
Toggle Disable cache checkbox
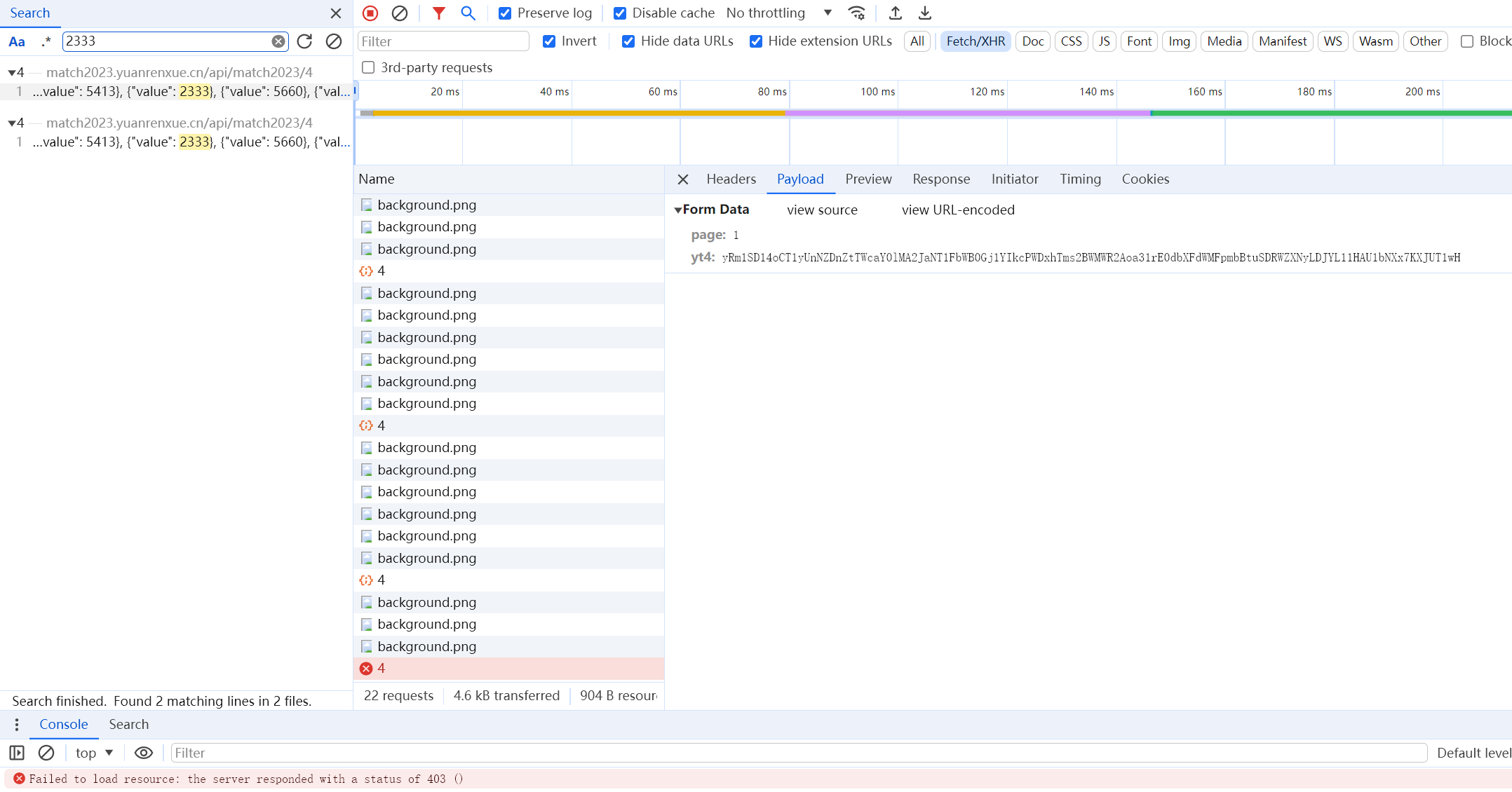pos(620,13)
